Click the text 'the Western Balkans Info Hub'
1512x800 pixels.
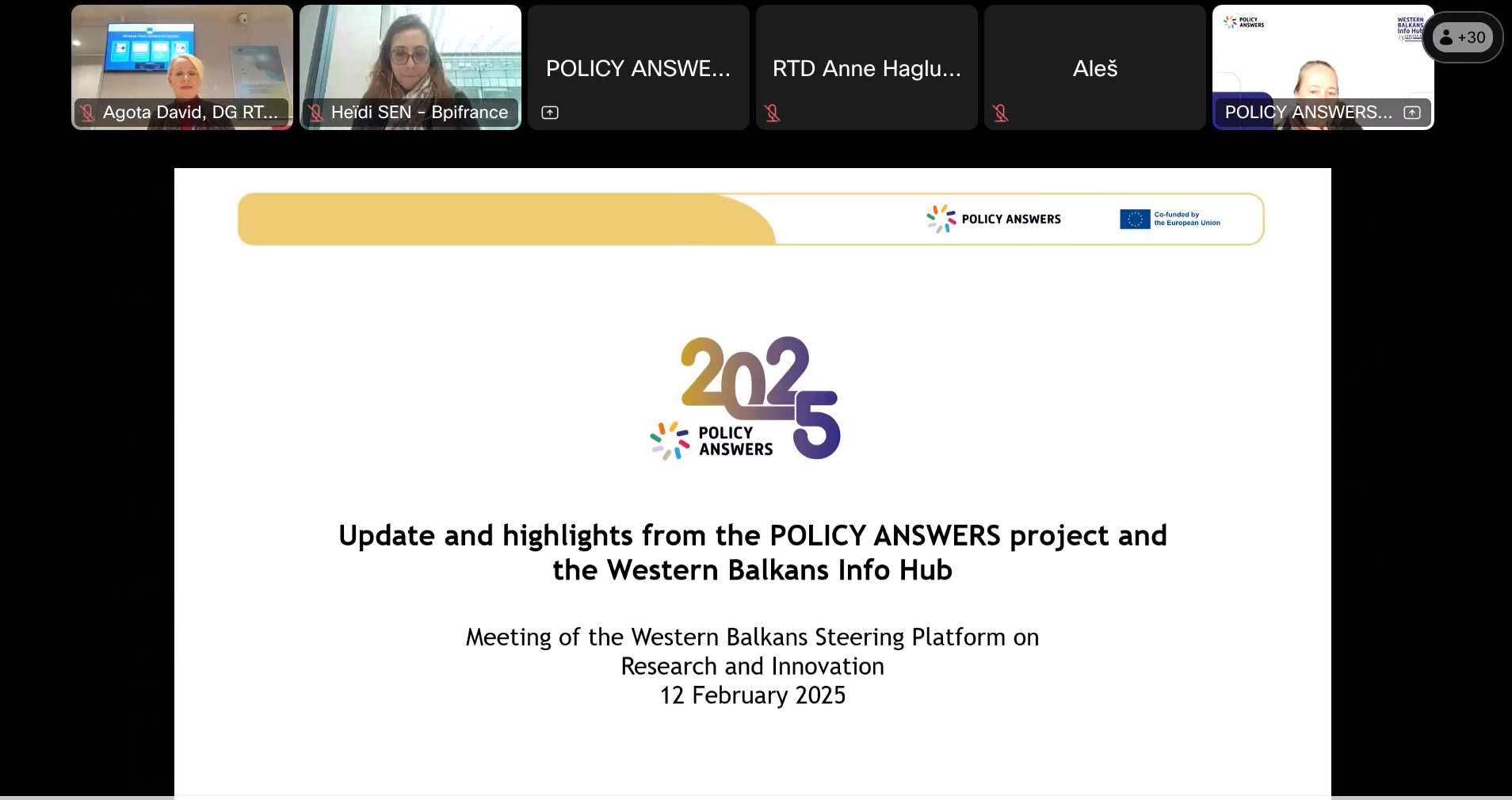pyautogui.click(x=753, y=570)
